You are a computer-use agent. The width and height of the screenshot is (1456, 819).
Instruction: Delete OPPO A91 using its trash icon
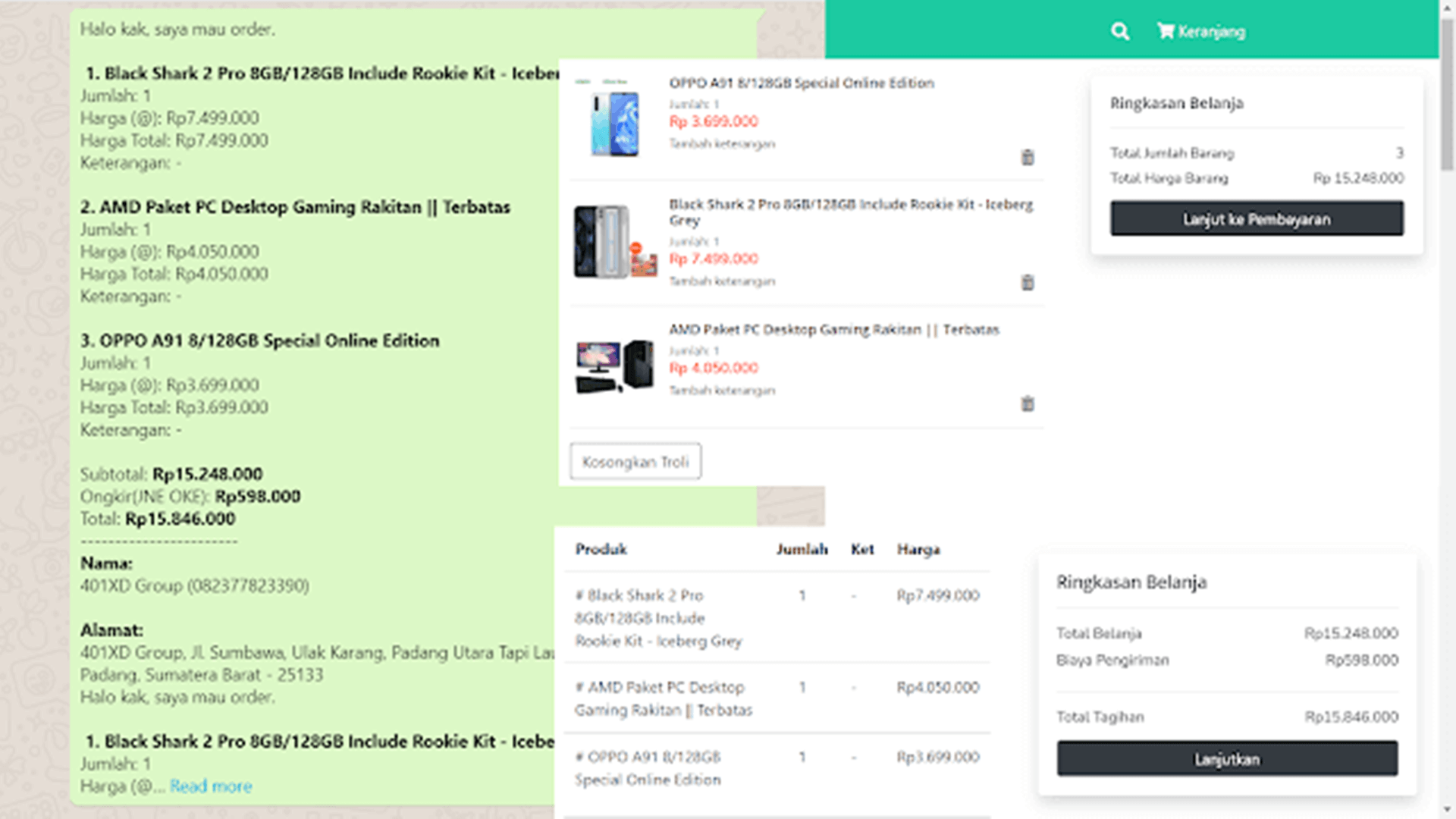point(1028,158)
